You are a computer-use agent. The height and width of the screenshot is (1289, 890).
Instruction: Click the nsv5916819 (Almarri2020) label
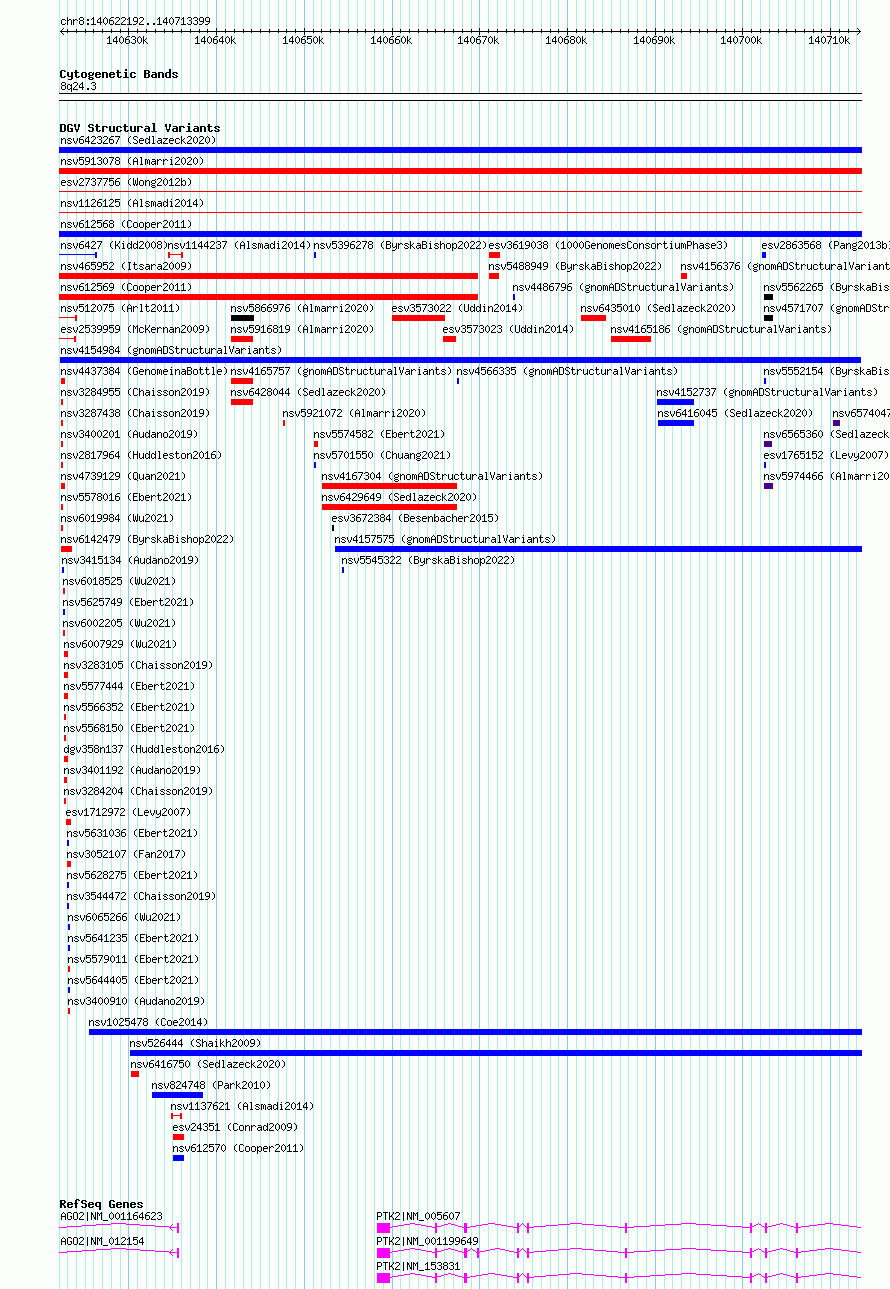(x=303, y=329)
